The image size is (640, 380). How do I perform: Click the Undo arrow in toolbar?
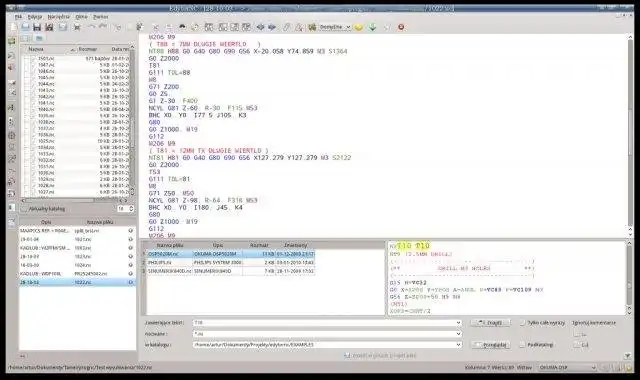[92, 27]
